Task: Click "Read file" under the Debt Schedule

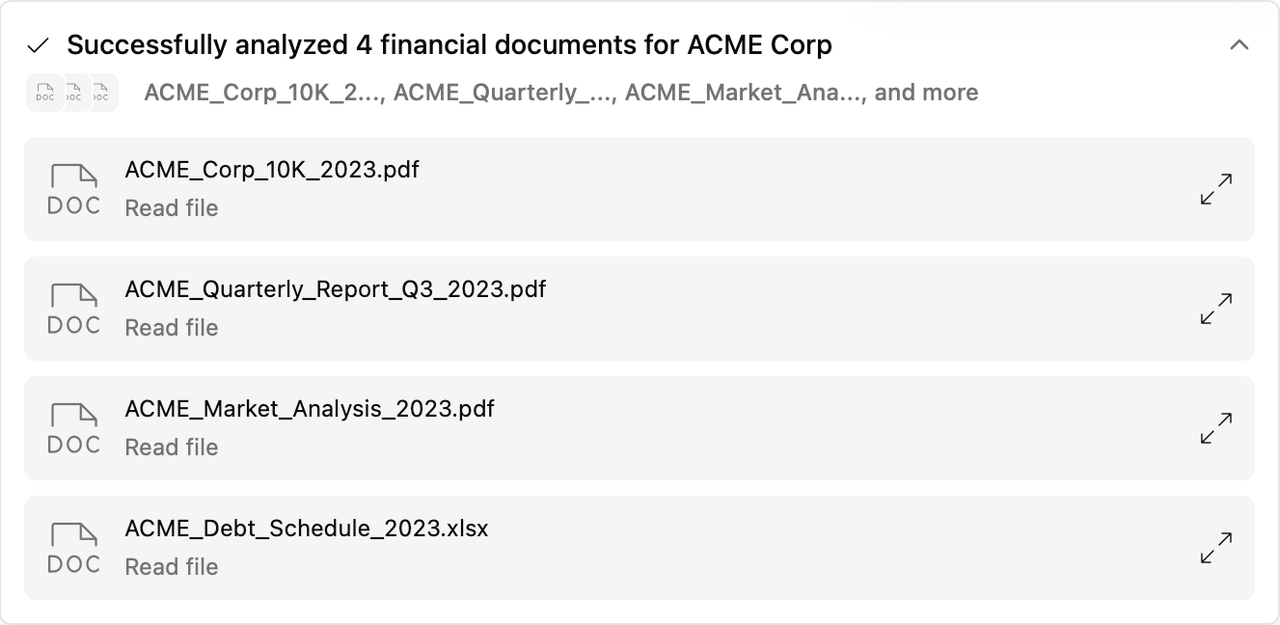Action: tap(171, 567)
